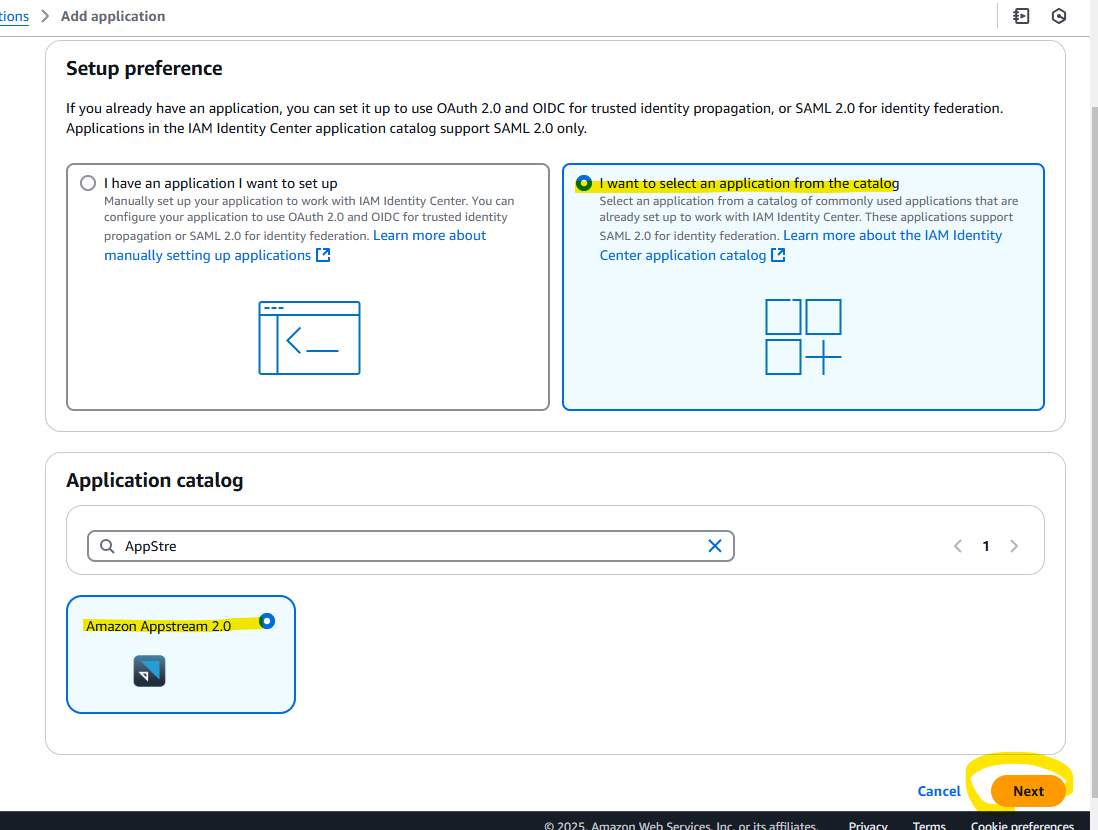Select the Amazon Appstream 2.0 radio button

[x=267, y=621]
